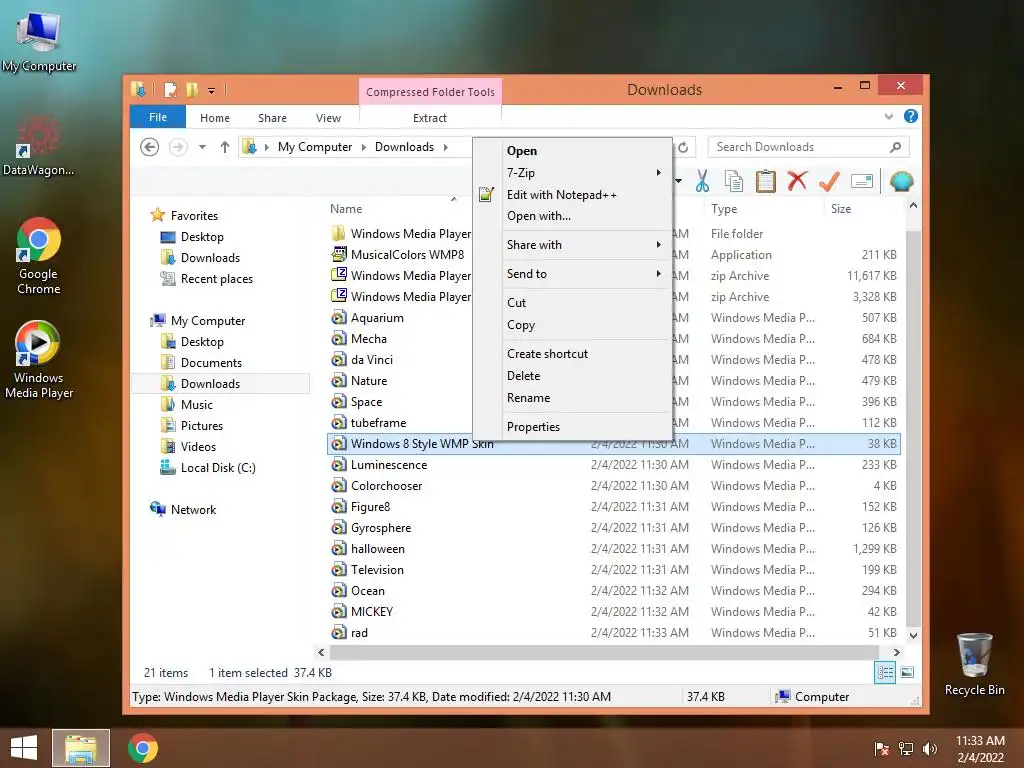Switch to large icons view in status bar
The height and width of the screenshot is (768, 1024).
click(x=907, y=672)
